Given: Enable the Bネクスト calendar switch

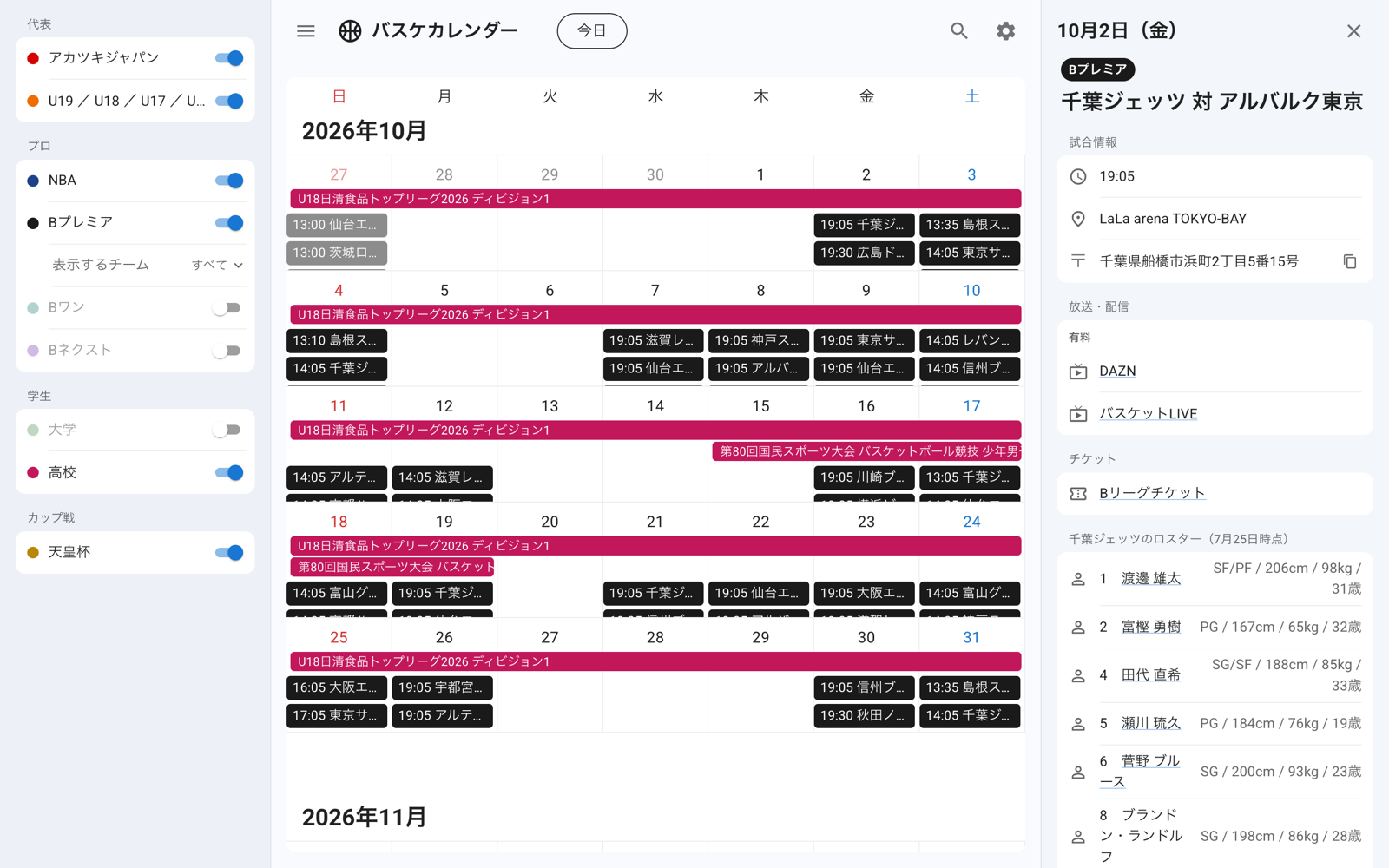Looking at the screenshot, I should (x=227, y=351).
